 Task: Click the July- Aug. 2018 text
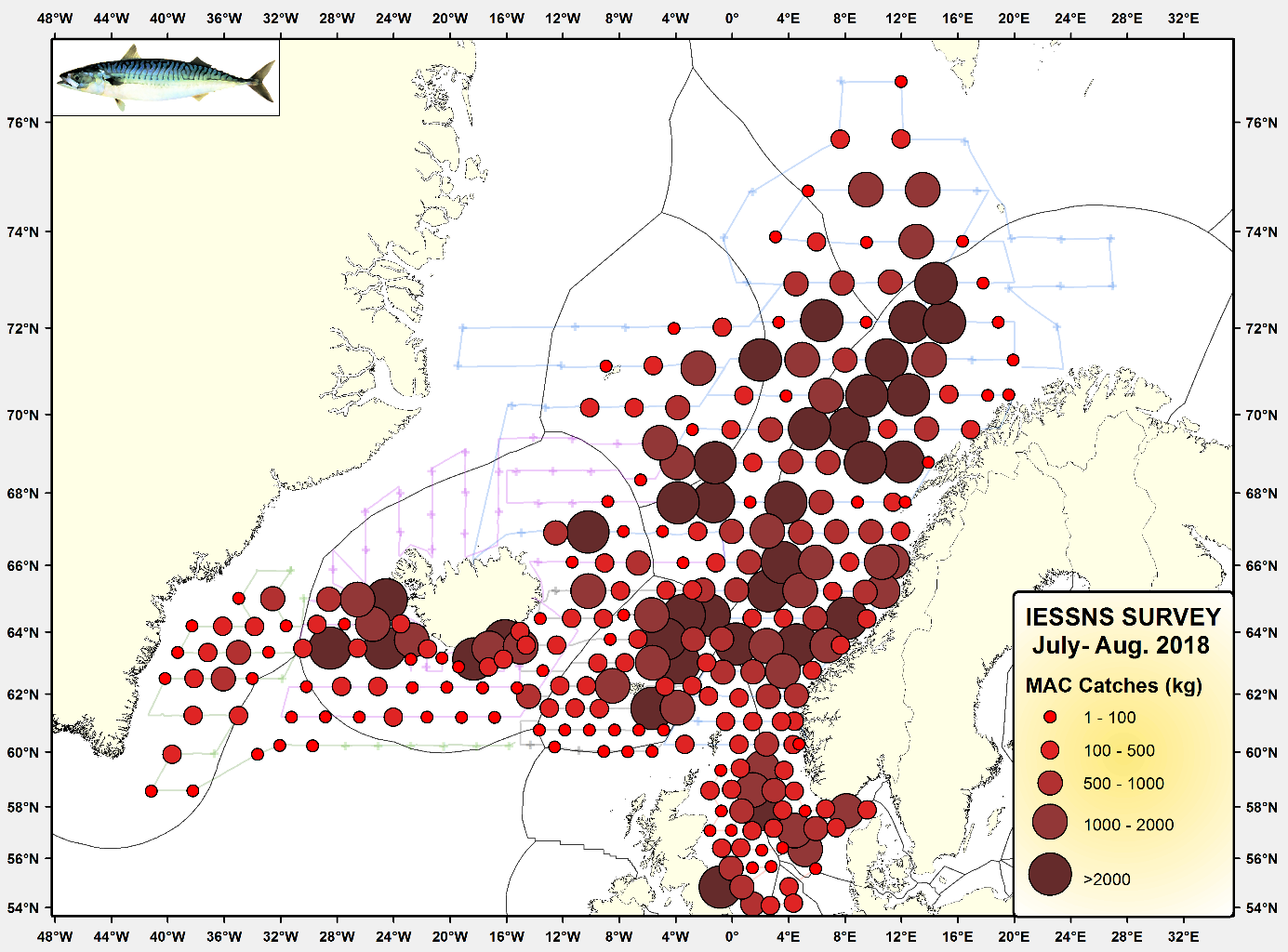coord(1121,646)
